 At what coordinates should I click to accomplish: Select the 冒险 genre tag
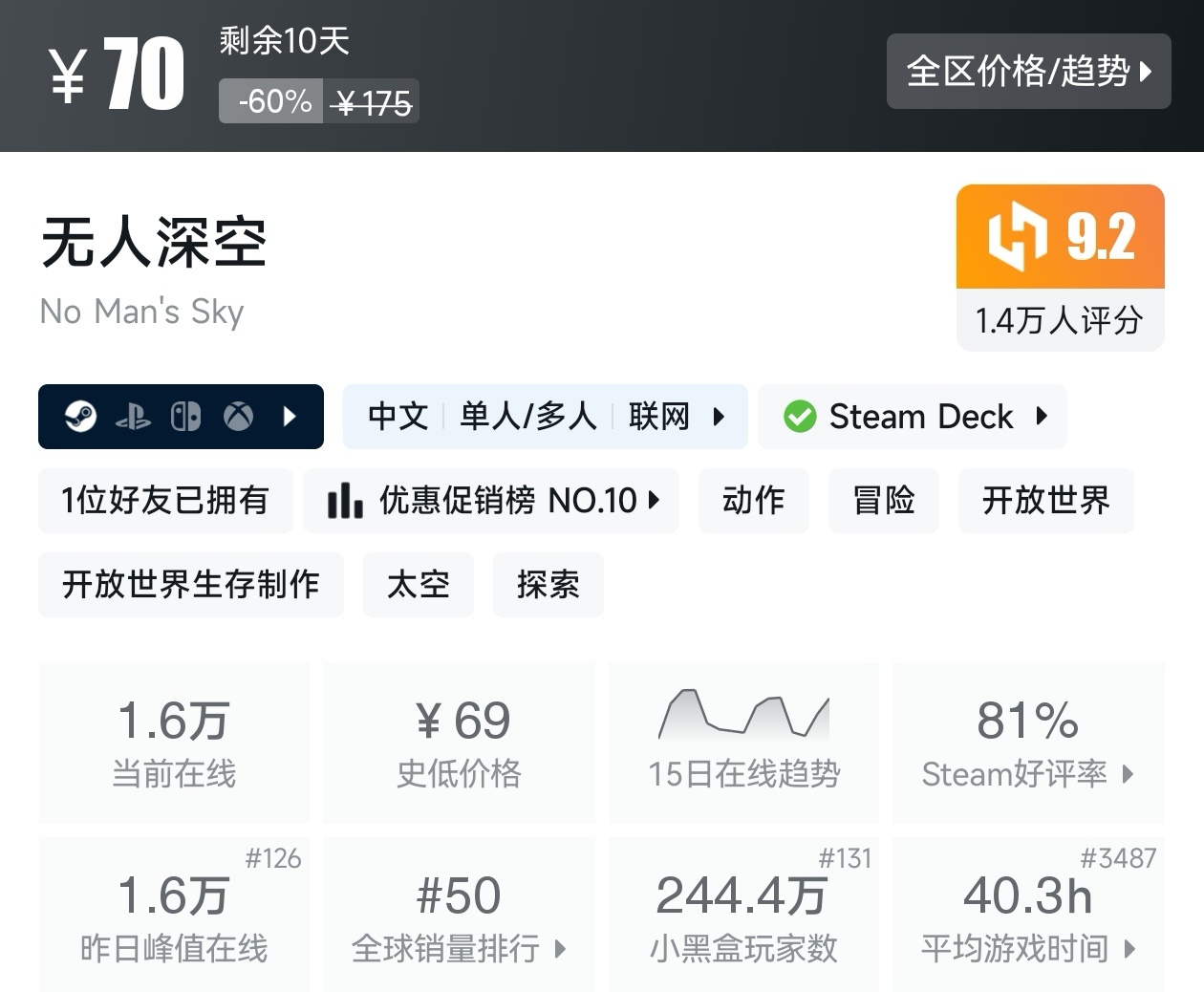coord(884,500)
